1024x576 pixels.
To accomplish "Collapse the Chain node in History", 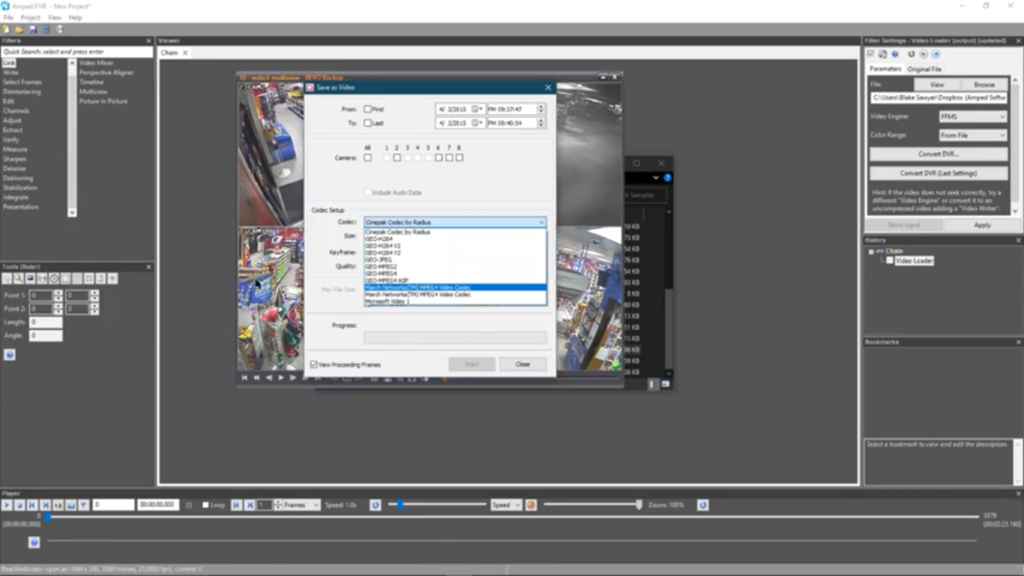I will [x=871, y=251].
